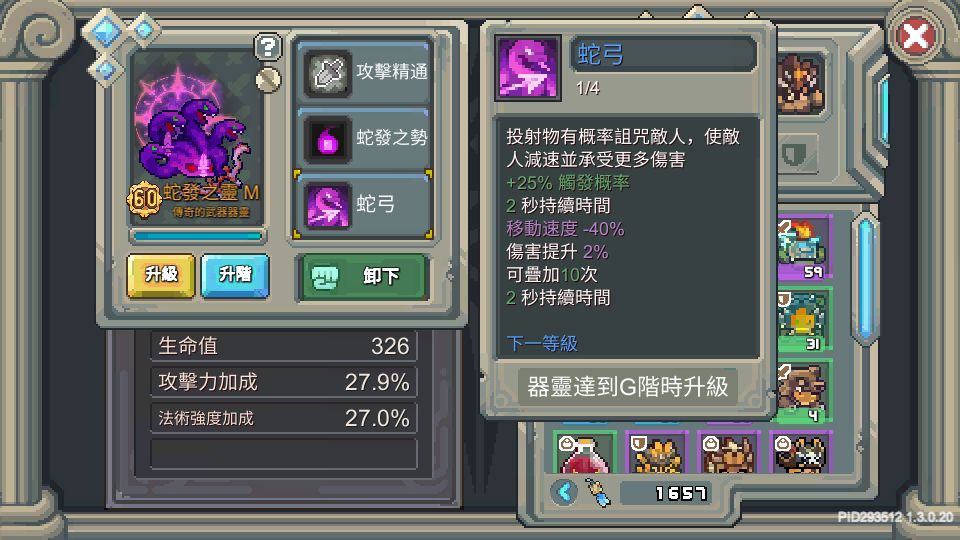960x540 pixels.
Task: Select the inventory item numbered 59
Action: coord(804,248)
